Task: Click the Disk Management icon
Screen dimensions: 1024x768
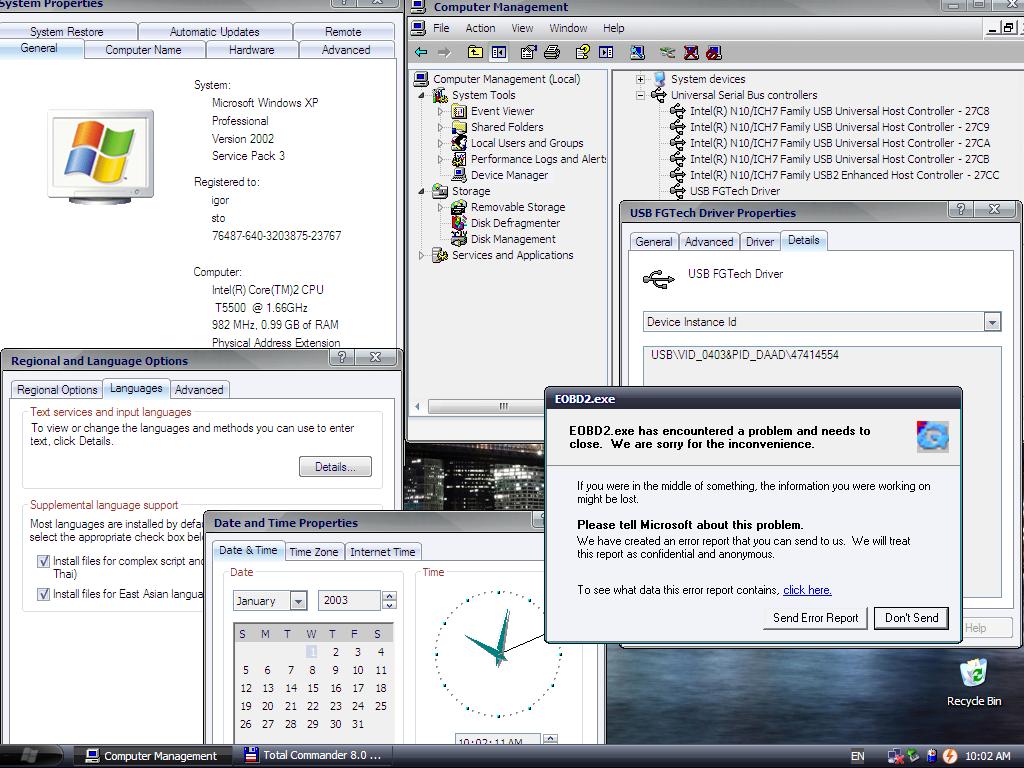Action: [459, 239]
